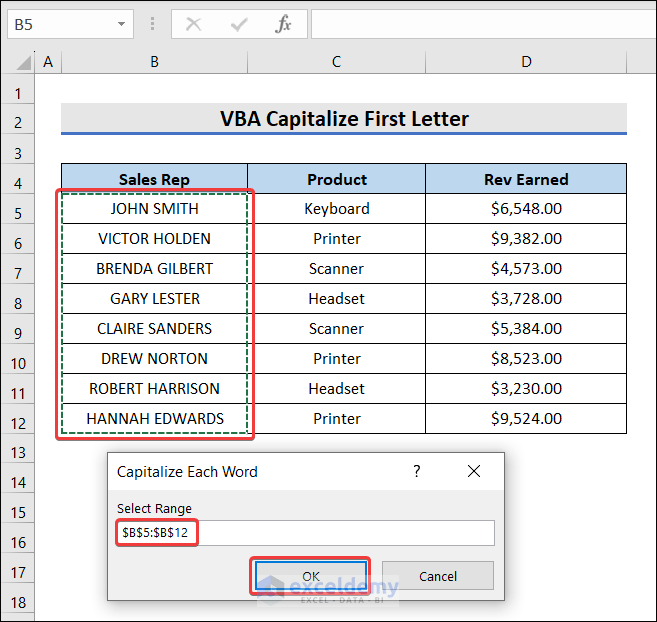This screenshot has height=622, width=657.
Task: Click the help question mark in dialog
Action: 416,471
